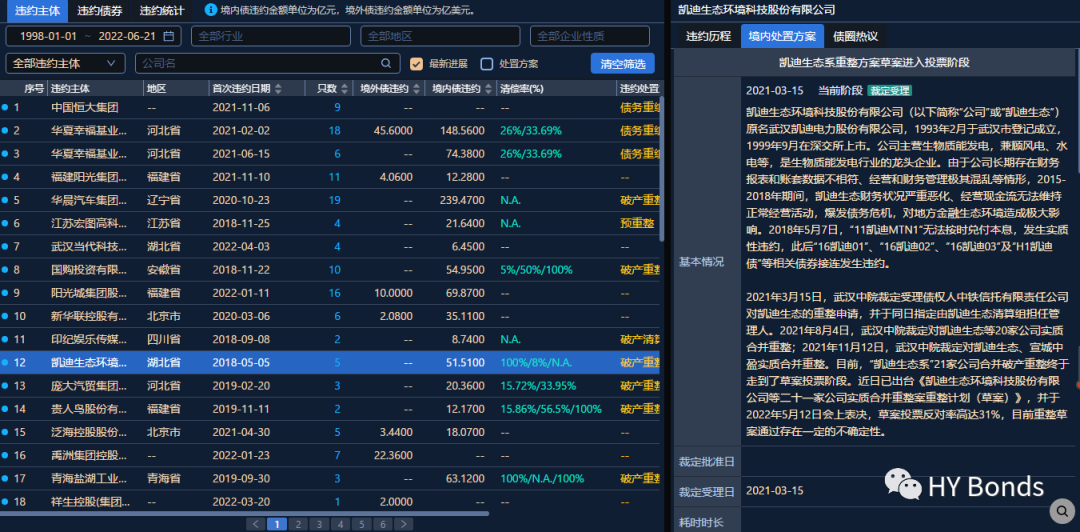
Task: Select the 新华联控股 row
Action: coord(331,316)
